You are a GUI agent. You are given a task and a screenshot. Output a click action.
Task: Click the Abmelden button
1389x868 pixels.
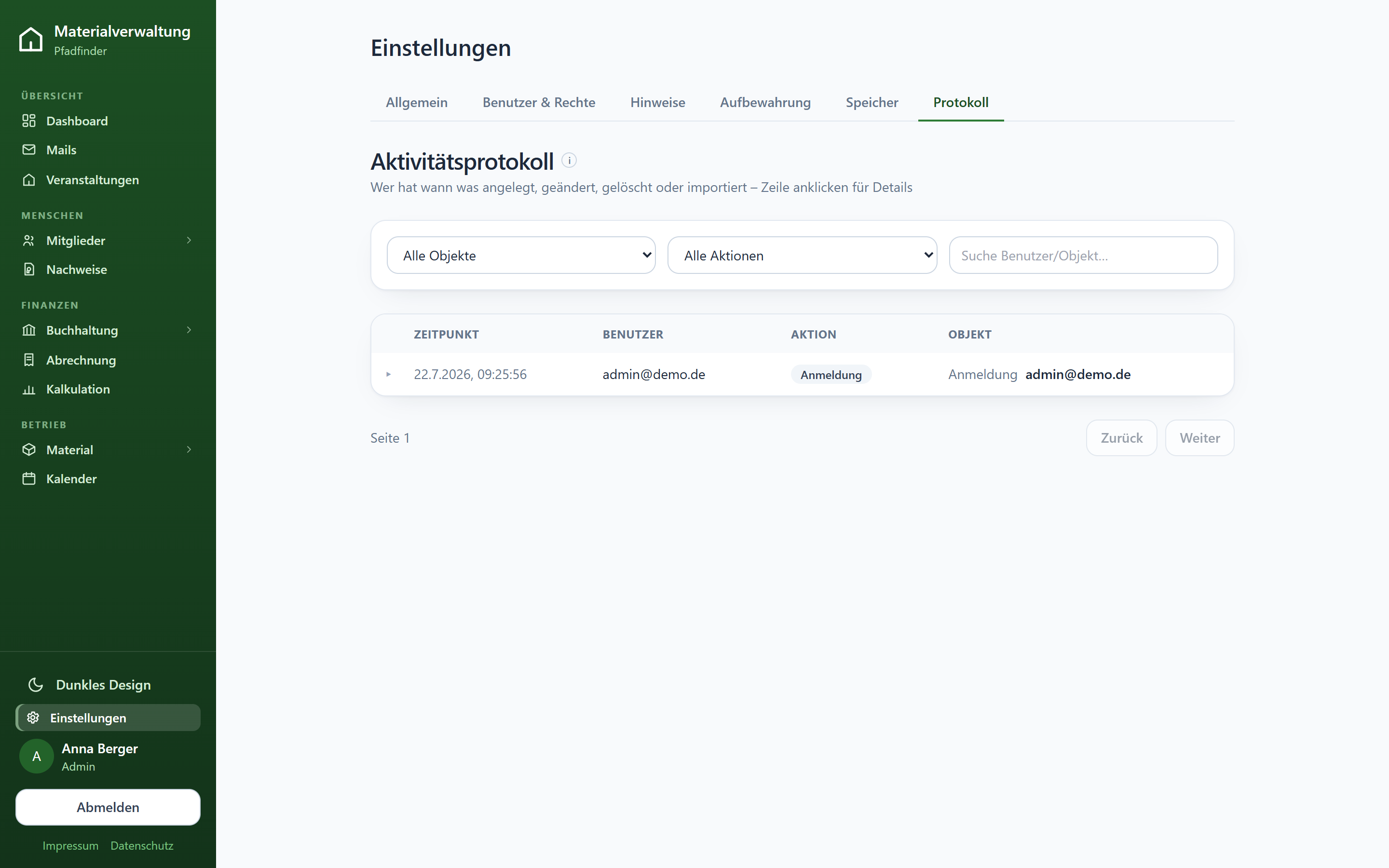click(108, 807)
